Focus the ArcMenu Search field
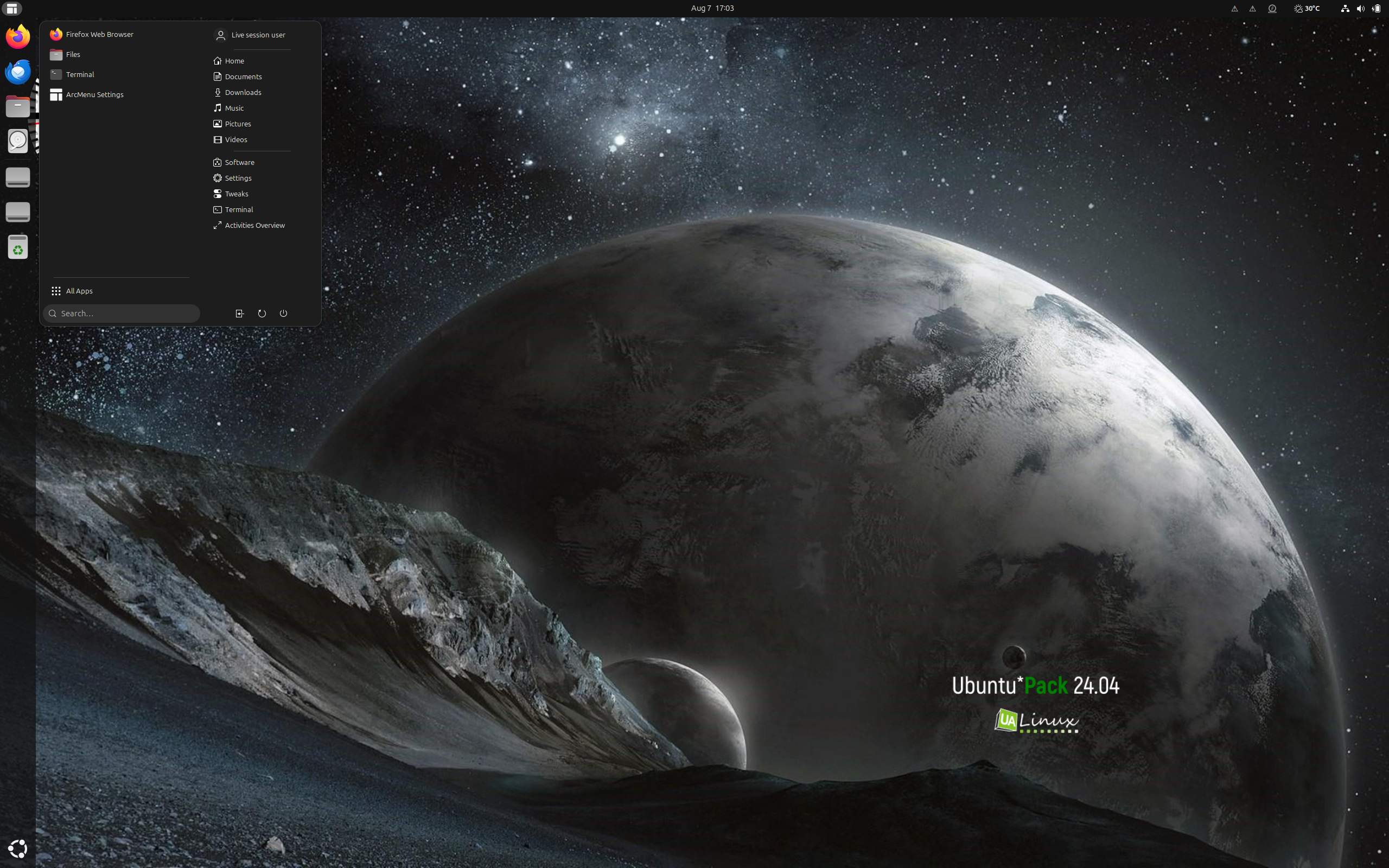 (x=122, y=314)
